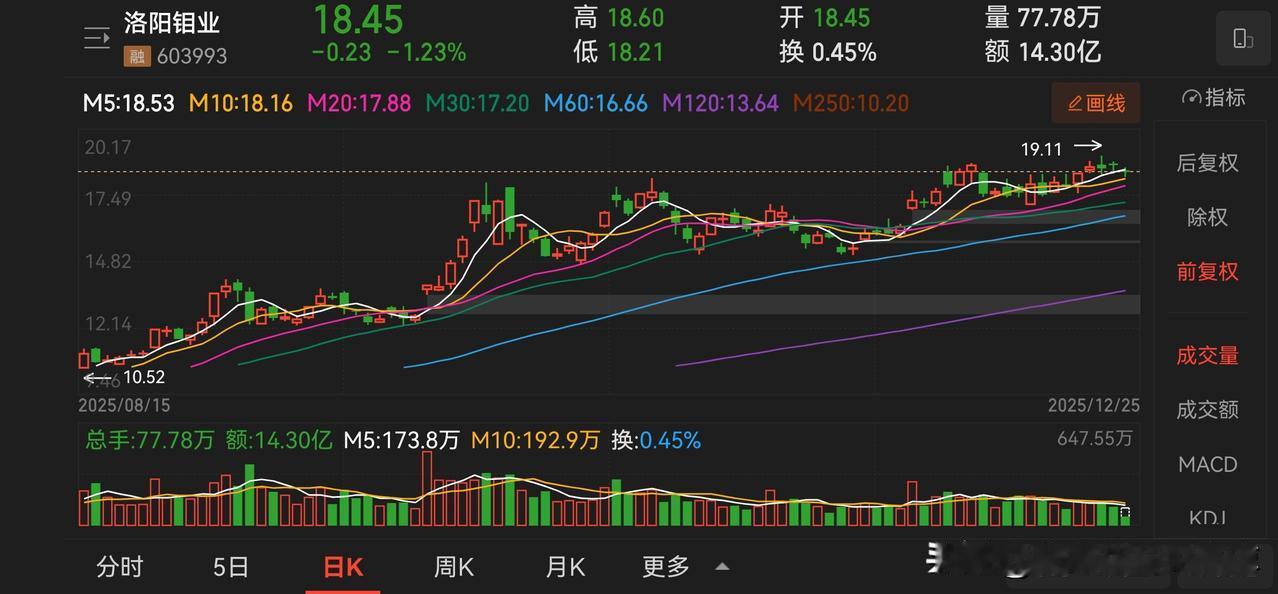Click the 高 18.60 high value

point(619,17)
